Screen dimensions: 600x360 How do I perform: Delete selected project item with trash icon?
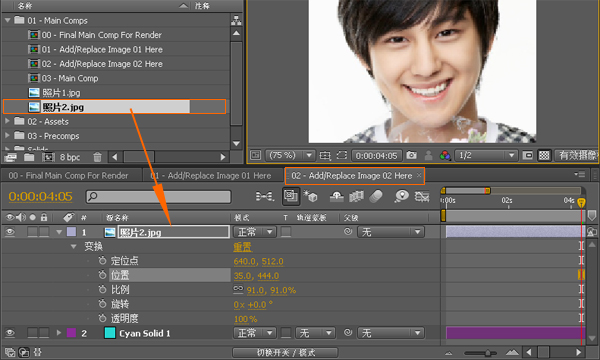pos(98,157)
